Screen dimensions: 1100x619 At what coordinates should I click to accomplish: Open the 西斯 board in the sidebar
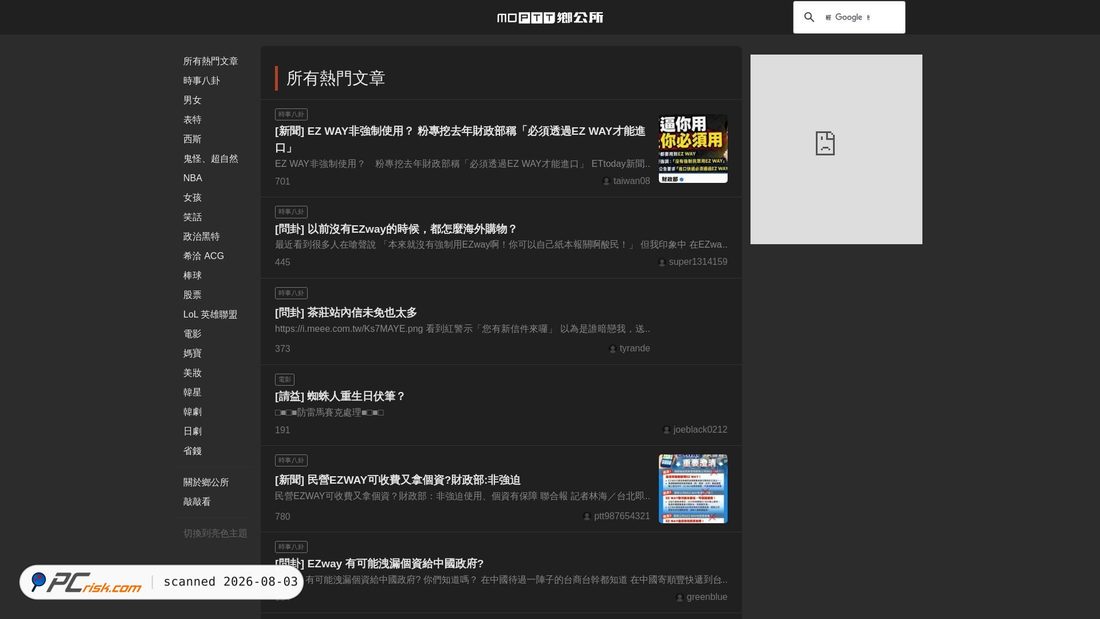point(192,139)
